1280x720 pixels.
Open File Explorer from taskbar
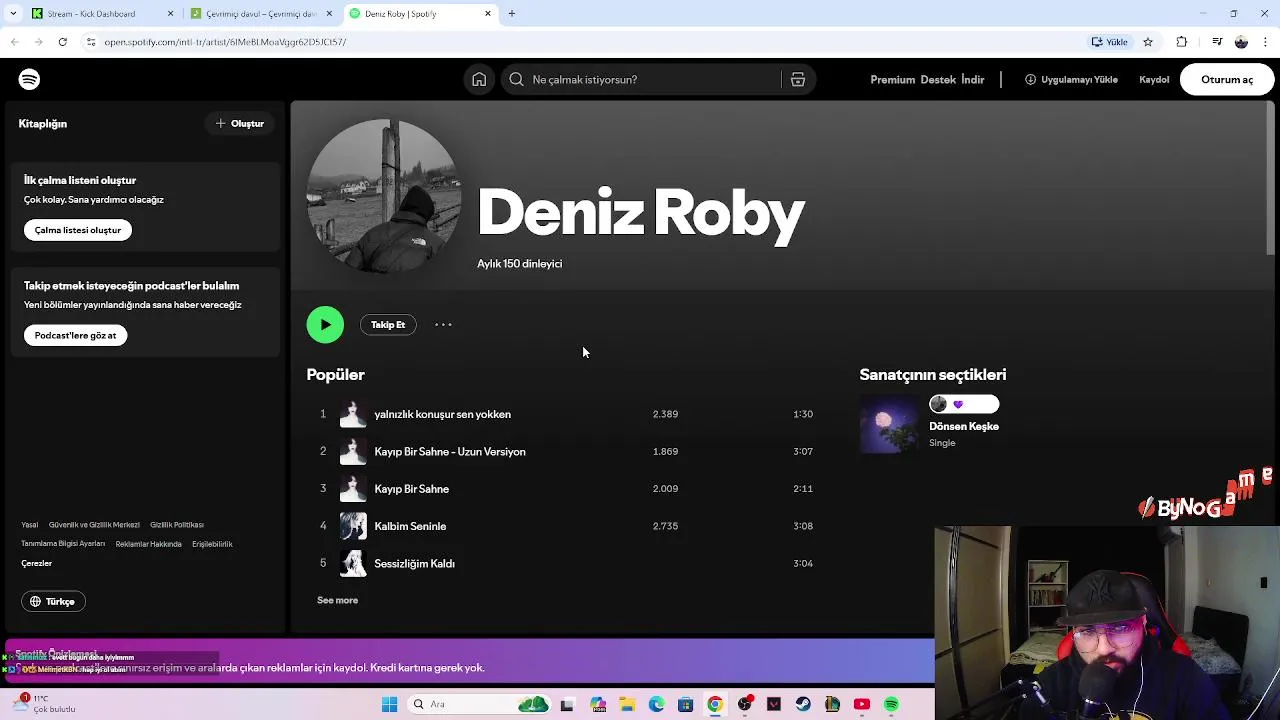[x=627, y=704]
